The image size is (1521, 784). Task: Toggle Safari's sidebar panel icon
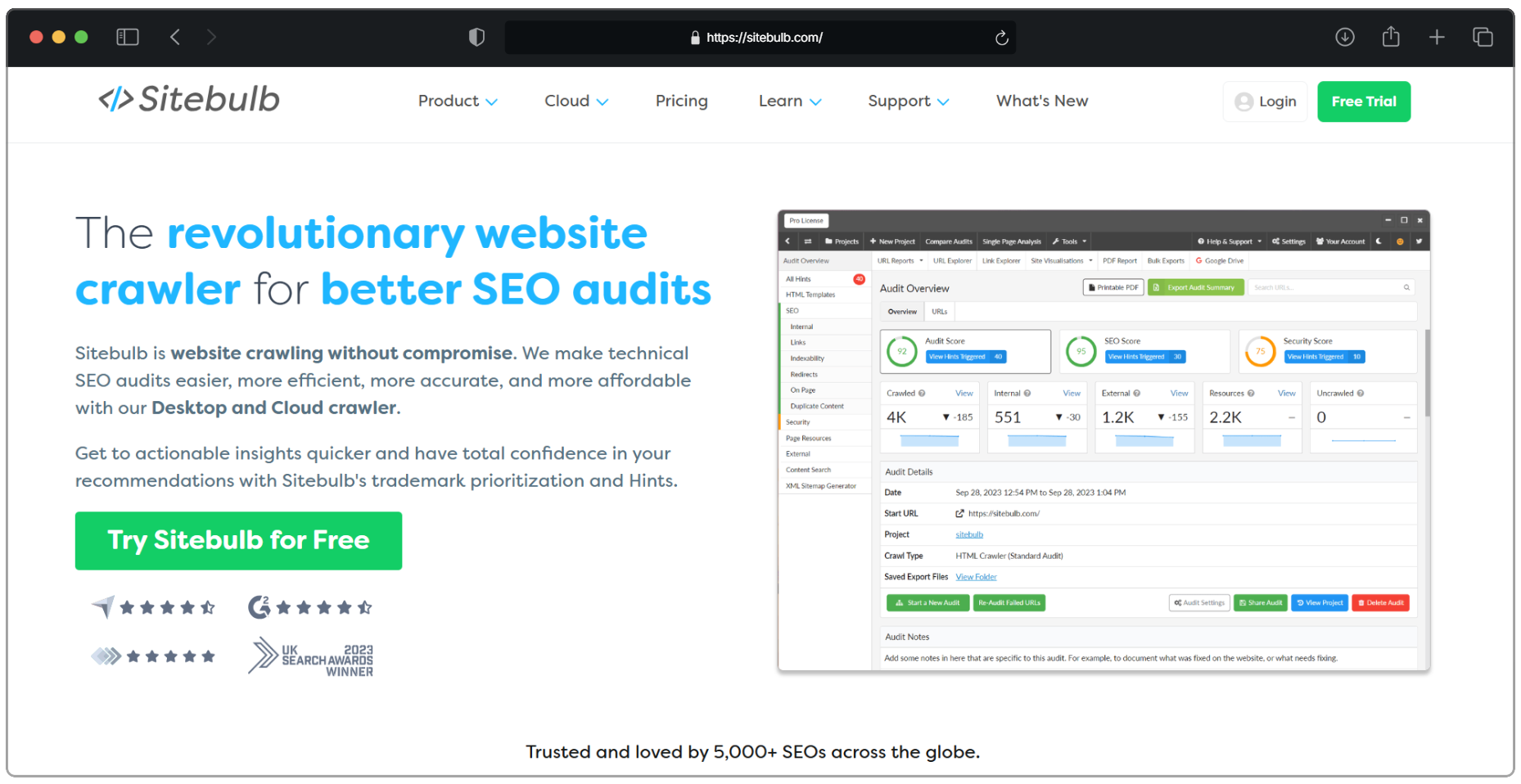click(128, 37)
